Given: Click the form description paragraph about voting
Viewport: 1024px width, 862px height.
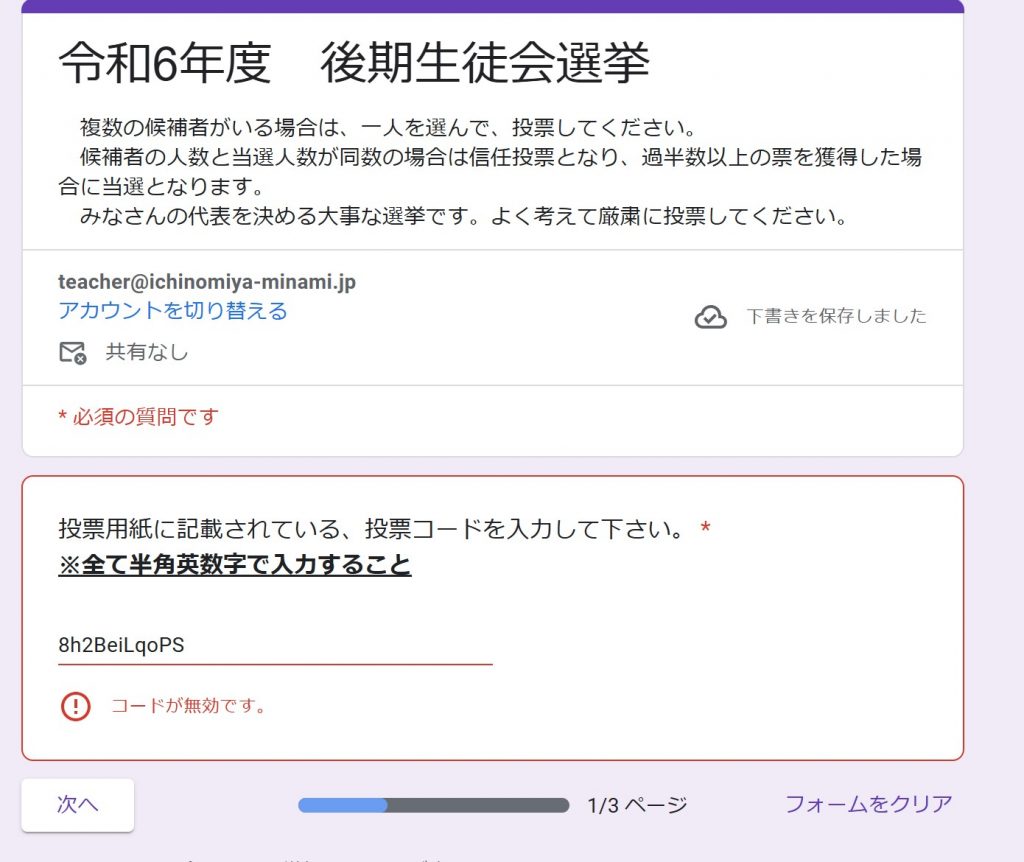Looking at the screenshot, I should click(490, 172).
